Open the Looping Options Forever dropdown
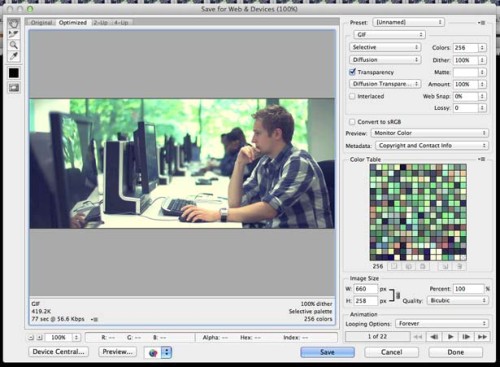This screenshot has height=367, width=500. coord(442,324)
